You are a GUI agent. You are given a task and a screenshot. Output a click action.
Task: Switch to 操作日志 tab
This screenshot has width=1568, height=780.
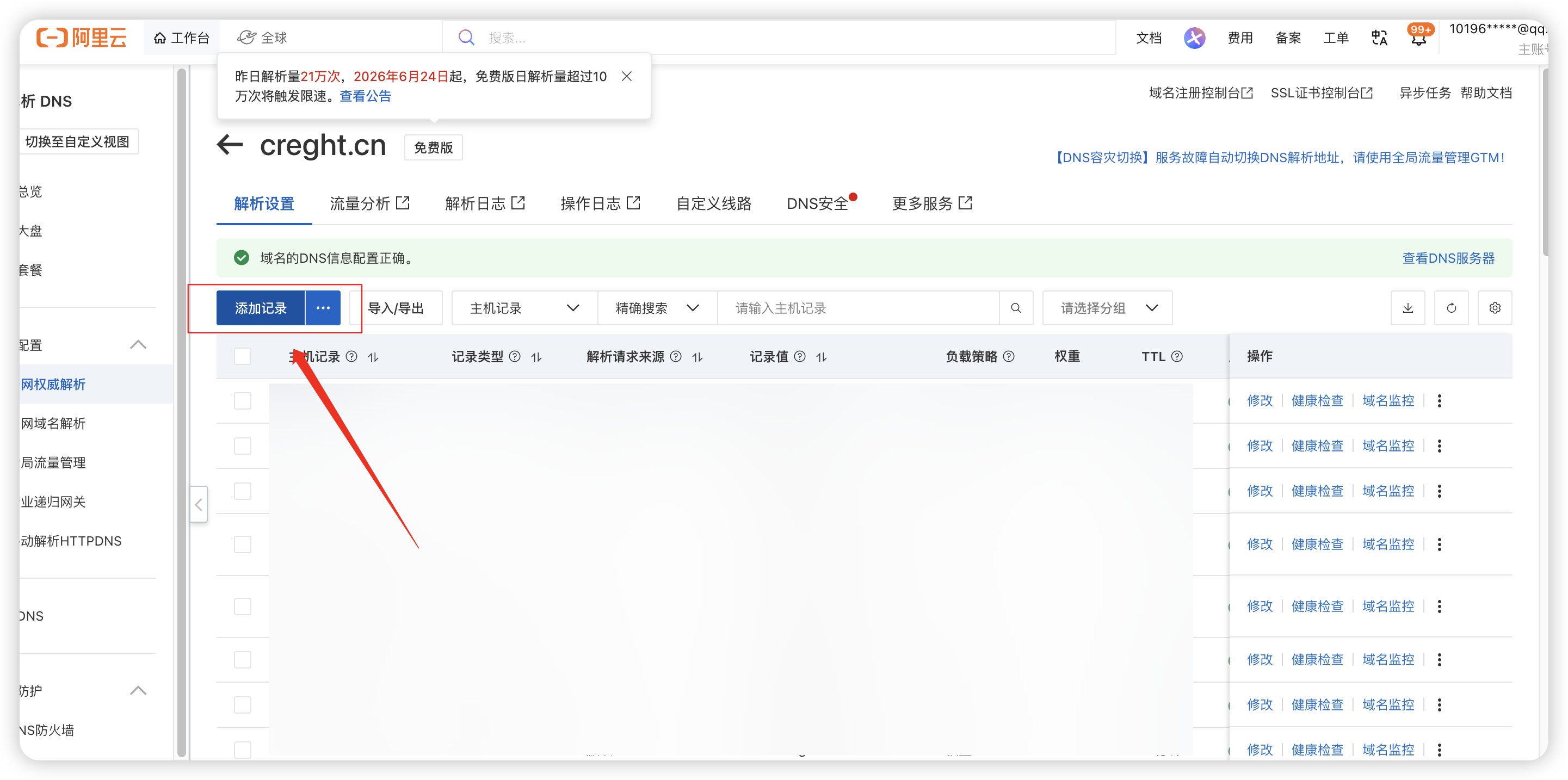[x=600, y=203]
